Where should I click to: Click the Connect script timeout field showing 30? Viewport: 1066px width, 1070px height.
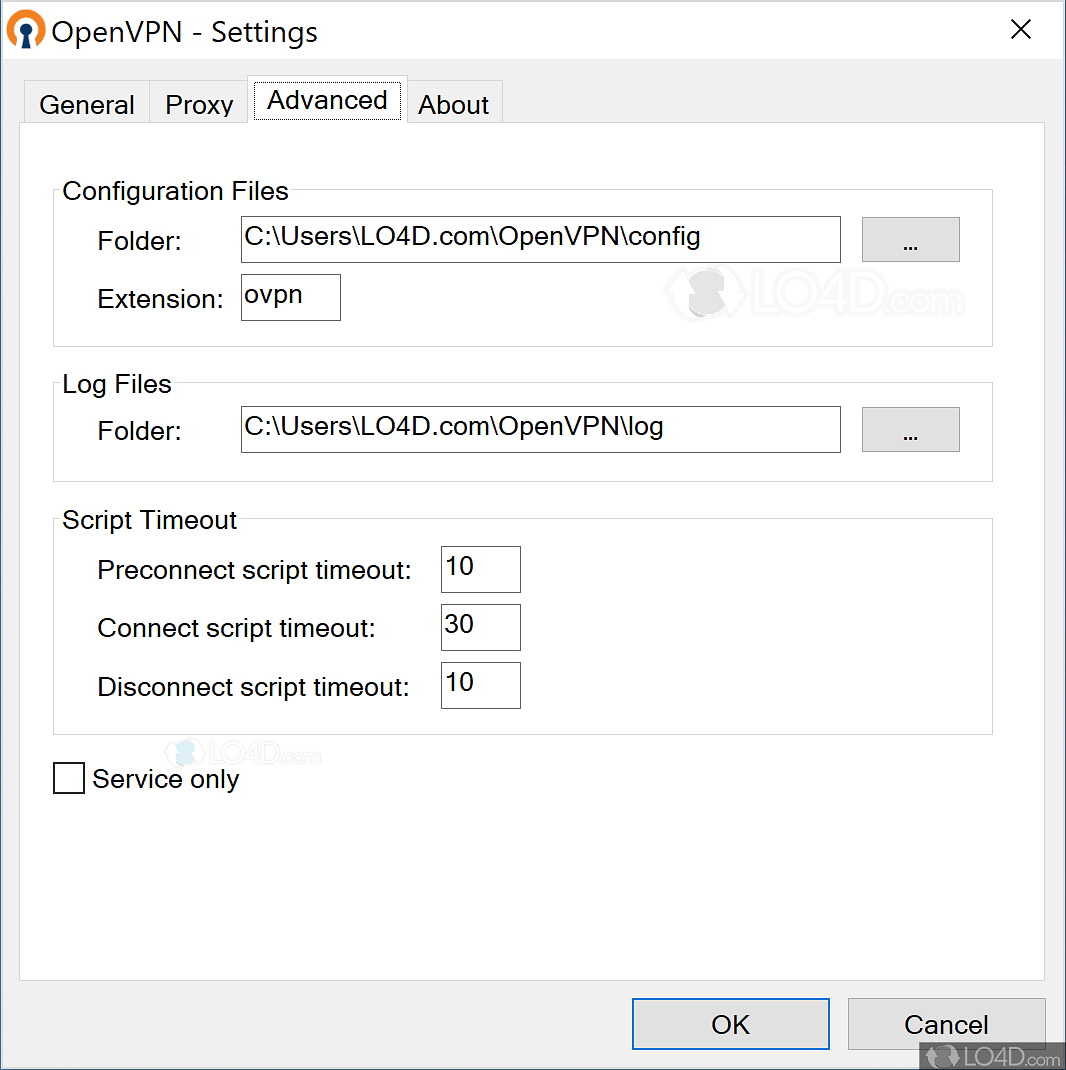pyautogui.click(x=480, y=627)
